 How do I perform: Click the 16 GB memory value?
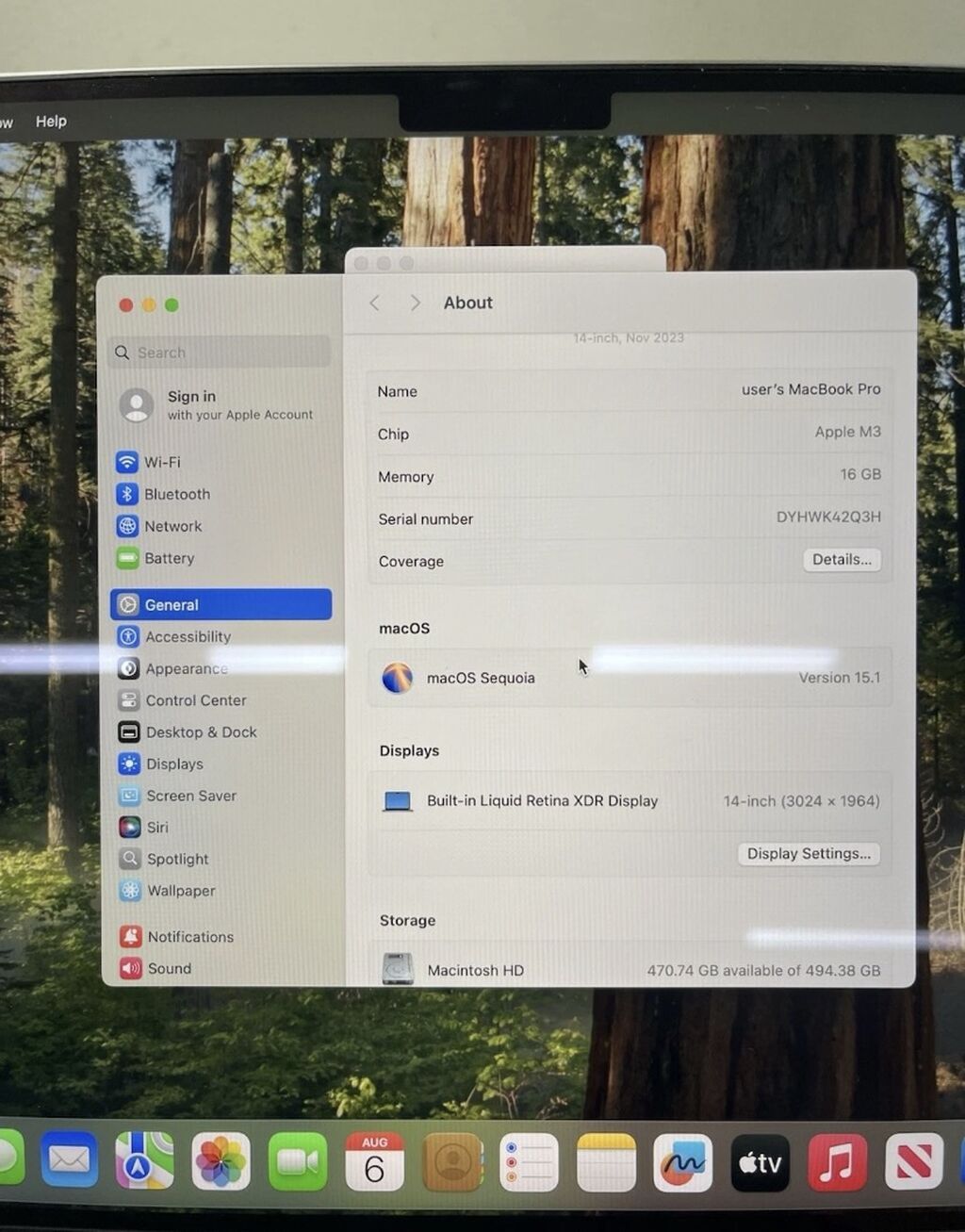[x=860, y=474]
